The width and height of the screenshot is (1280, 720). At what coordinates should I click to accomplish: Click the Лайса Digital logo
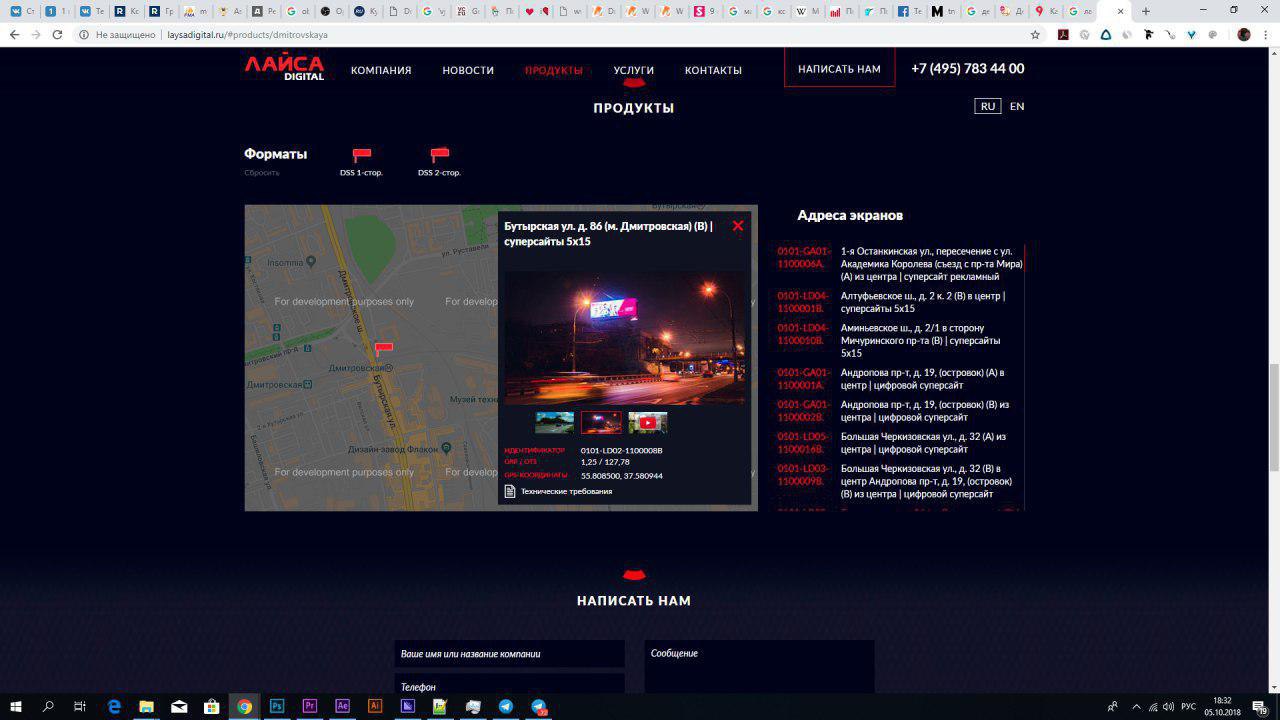[285, 68]
